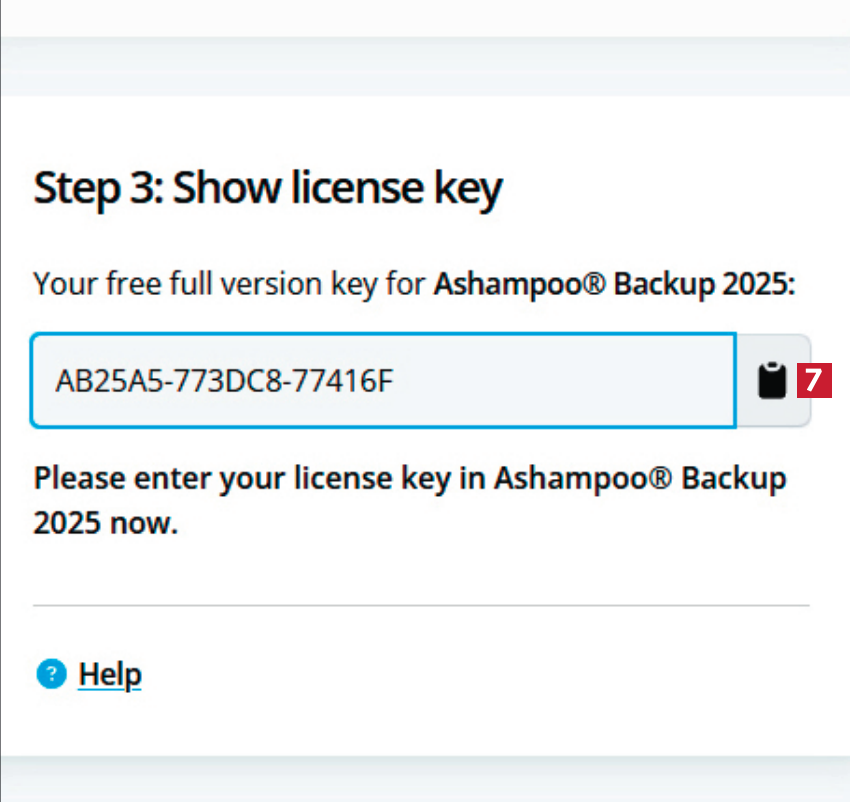
Task: Click the gray band at page bottom
Action: point(425,778)
